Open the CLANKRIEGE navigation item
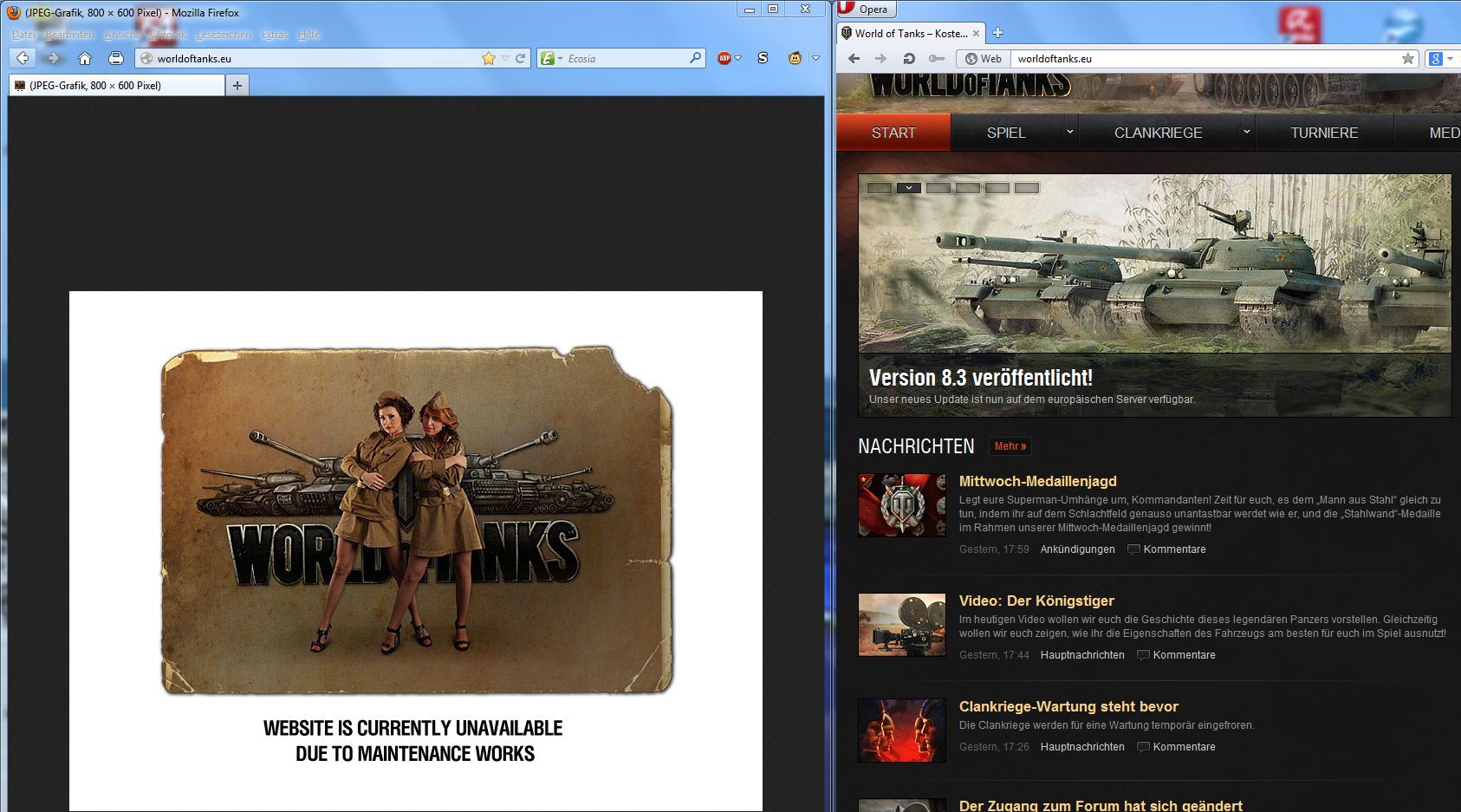Viewport: 1461px width, 812px height. click(1158, 133)
